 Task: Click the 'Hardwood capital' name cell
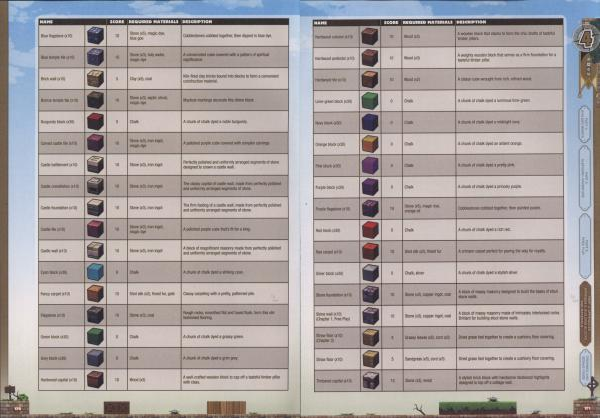point(61,380)
